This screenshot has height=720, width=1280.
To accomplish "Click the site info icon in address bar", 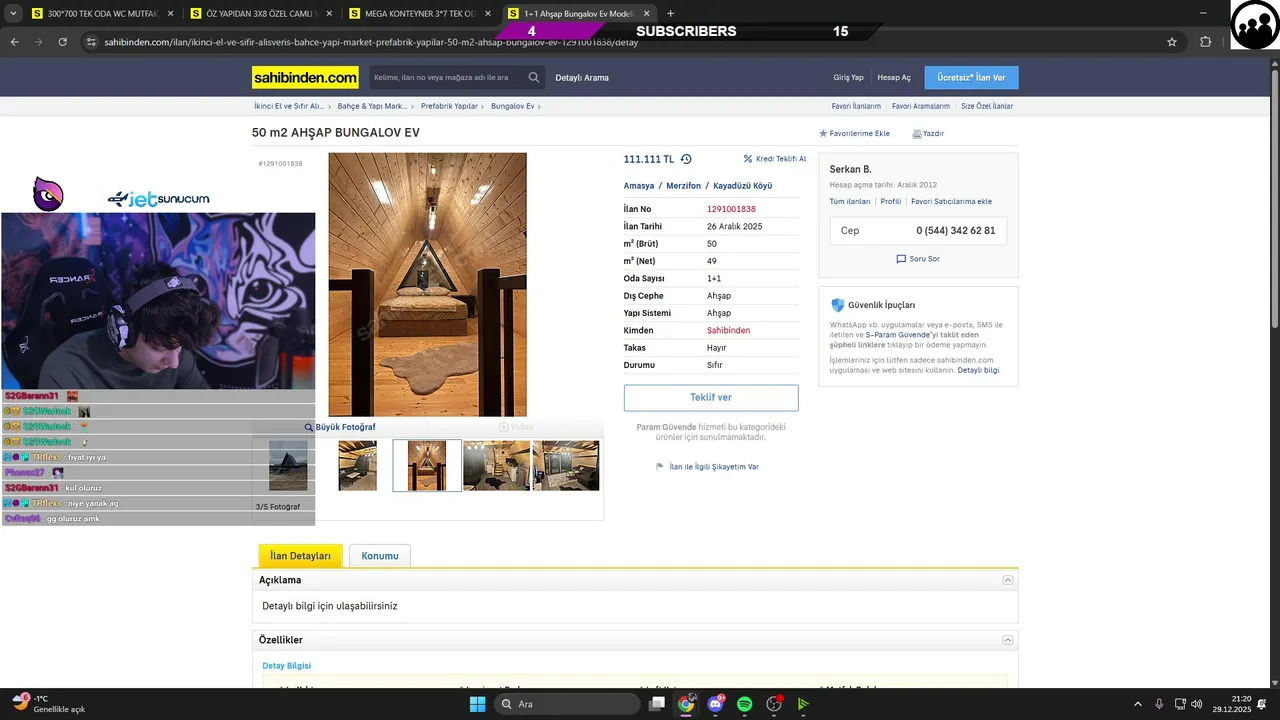I will pyautogui.click(x=91, y=42).
